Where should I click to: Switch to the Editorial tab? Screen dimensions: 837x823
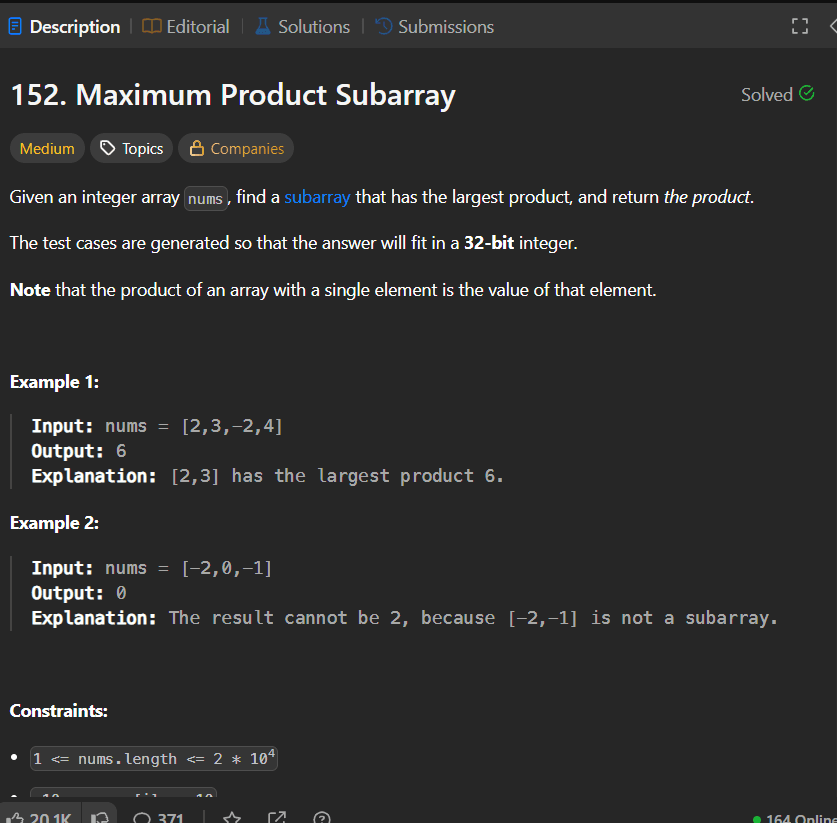click(196, 26)
